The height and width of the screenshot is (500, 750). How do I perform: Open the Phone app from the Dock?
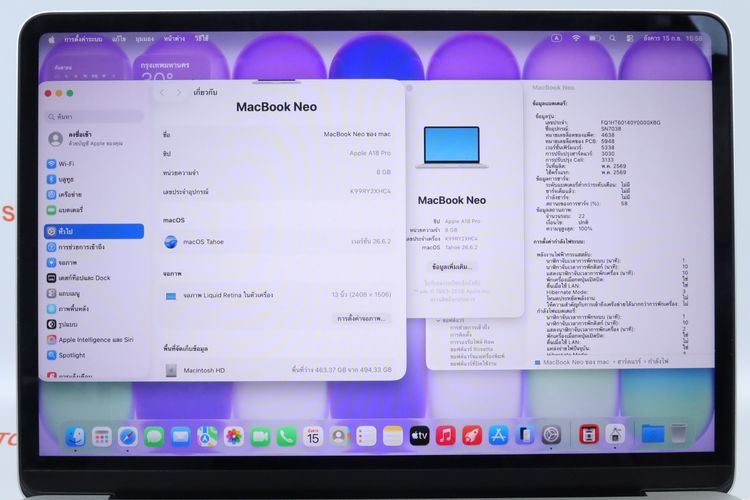287,436
